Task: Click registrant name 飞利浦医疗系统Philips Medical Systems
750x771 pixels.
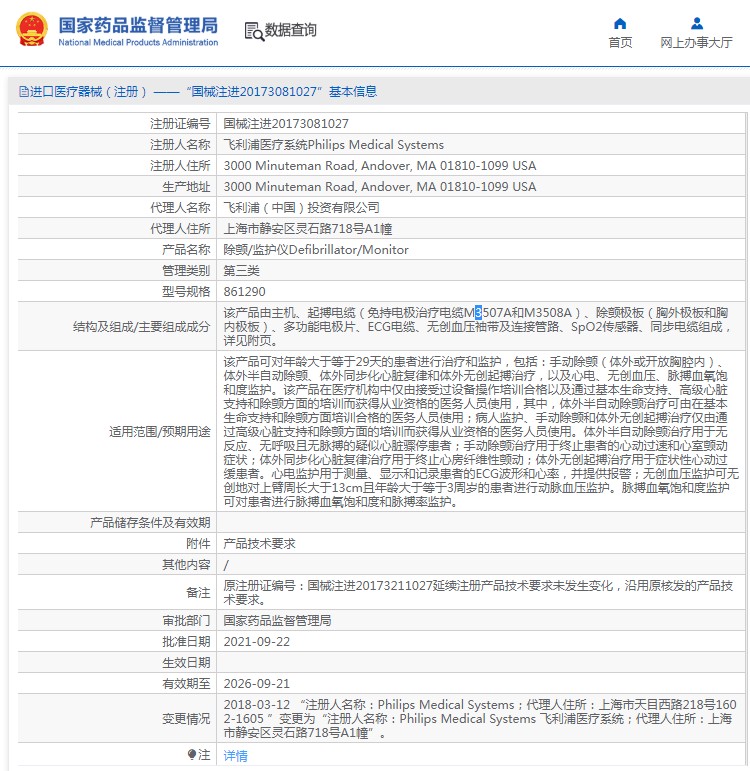Action: pos(333,145)
